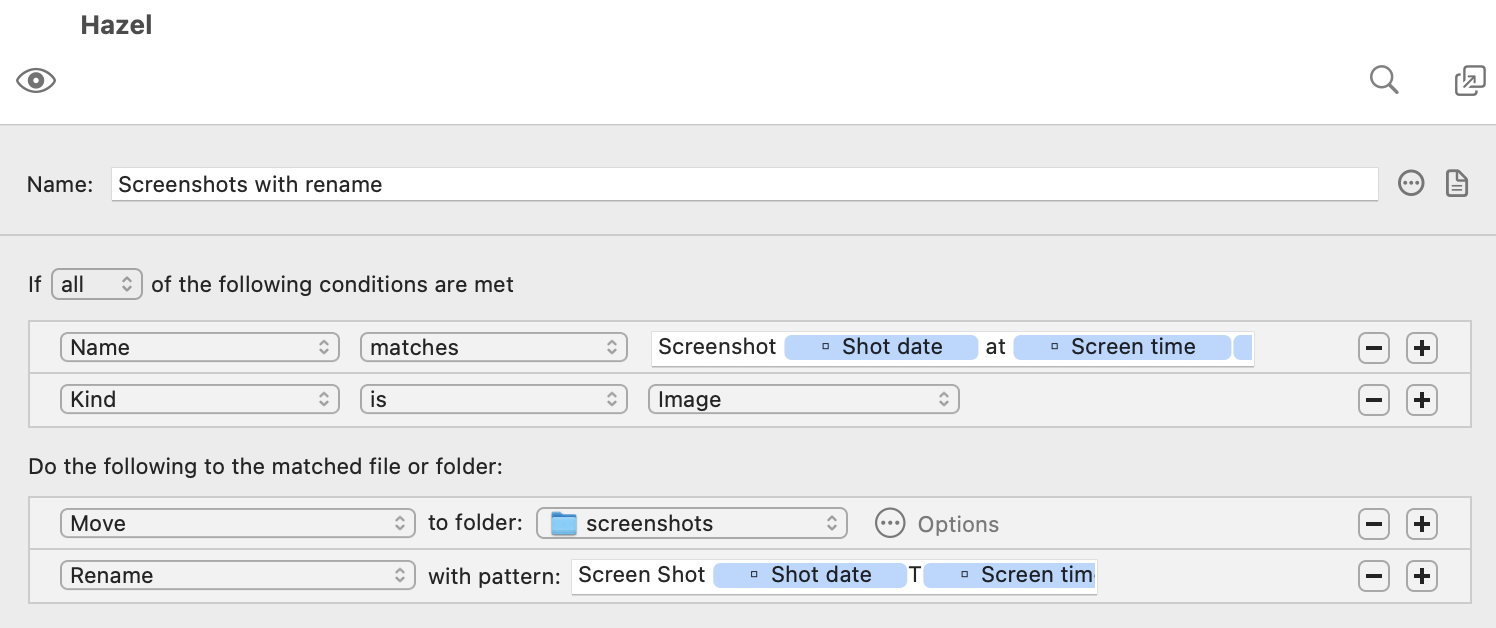Add a condition after the Name row
The width and height of the screenshot is (1496, 628).
click(x=1421, y=348)
